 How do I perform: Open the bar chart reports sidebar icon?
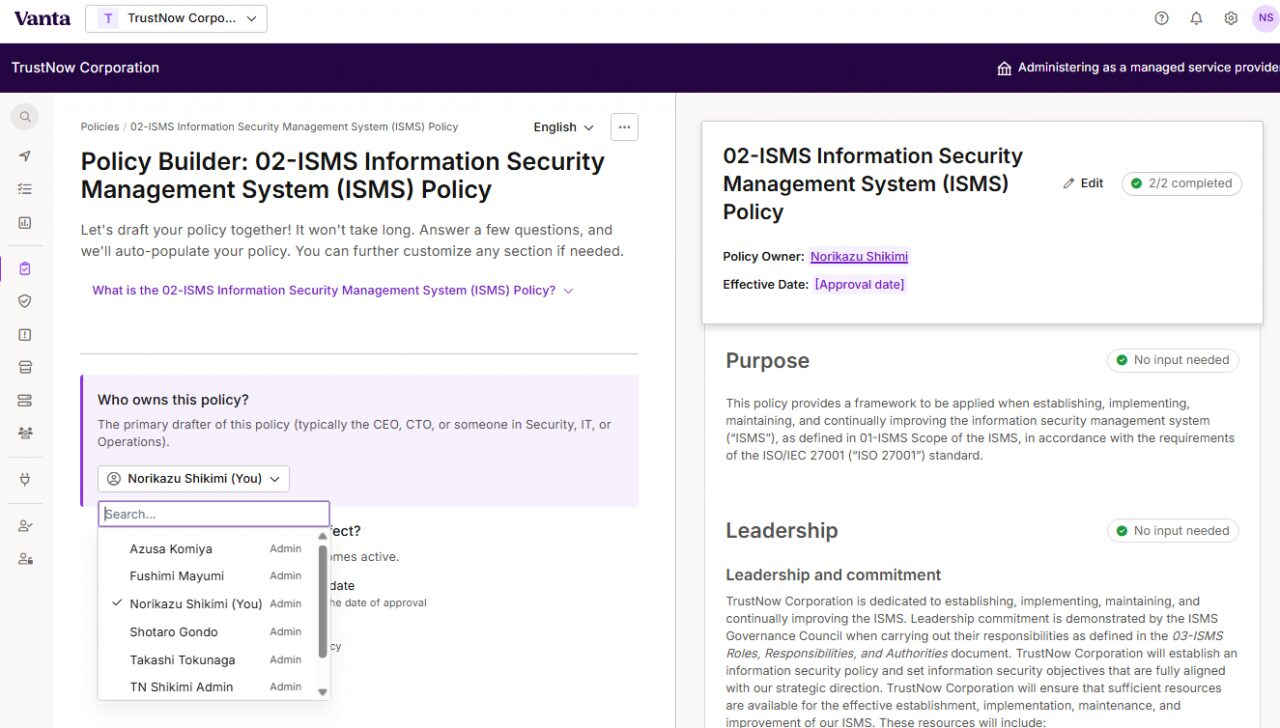point(25,223)
